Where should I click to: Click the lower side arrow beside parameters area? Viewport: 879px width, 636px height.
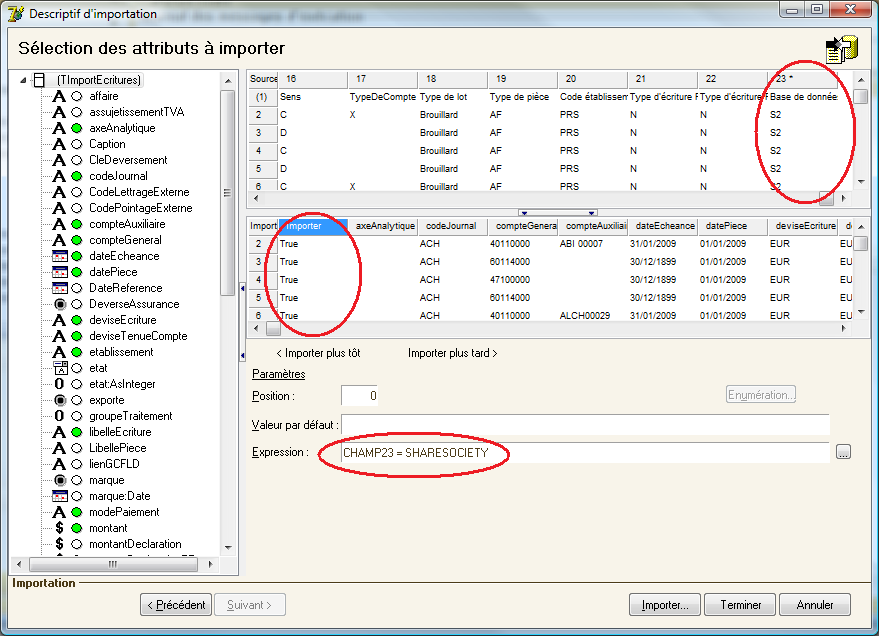pos(242,355)
